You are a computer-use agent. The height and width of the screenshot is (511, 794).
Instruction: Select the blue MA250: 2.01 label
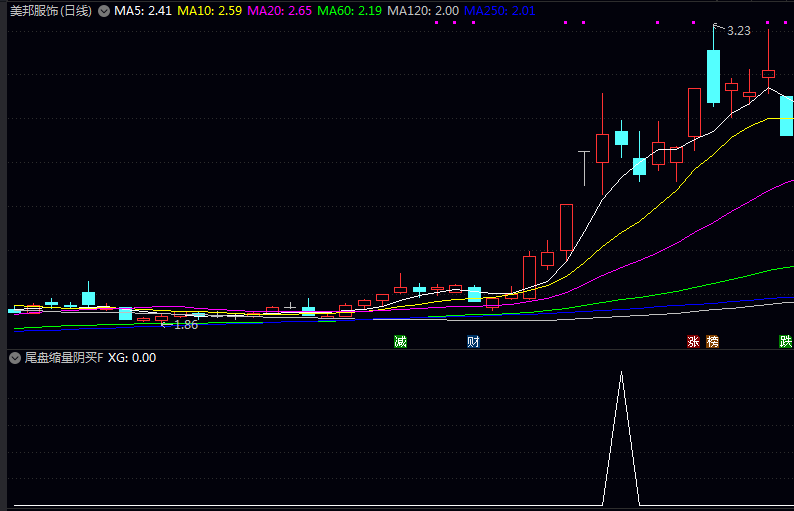point(500,11)
